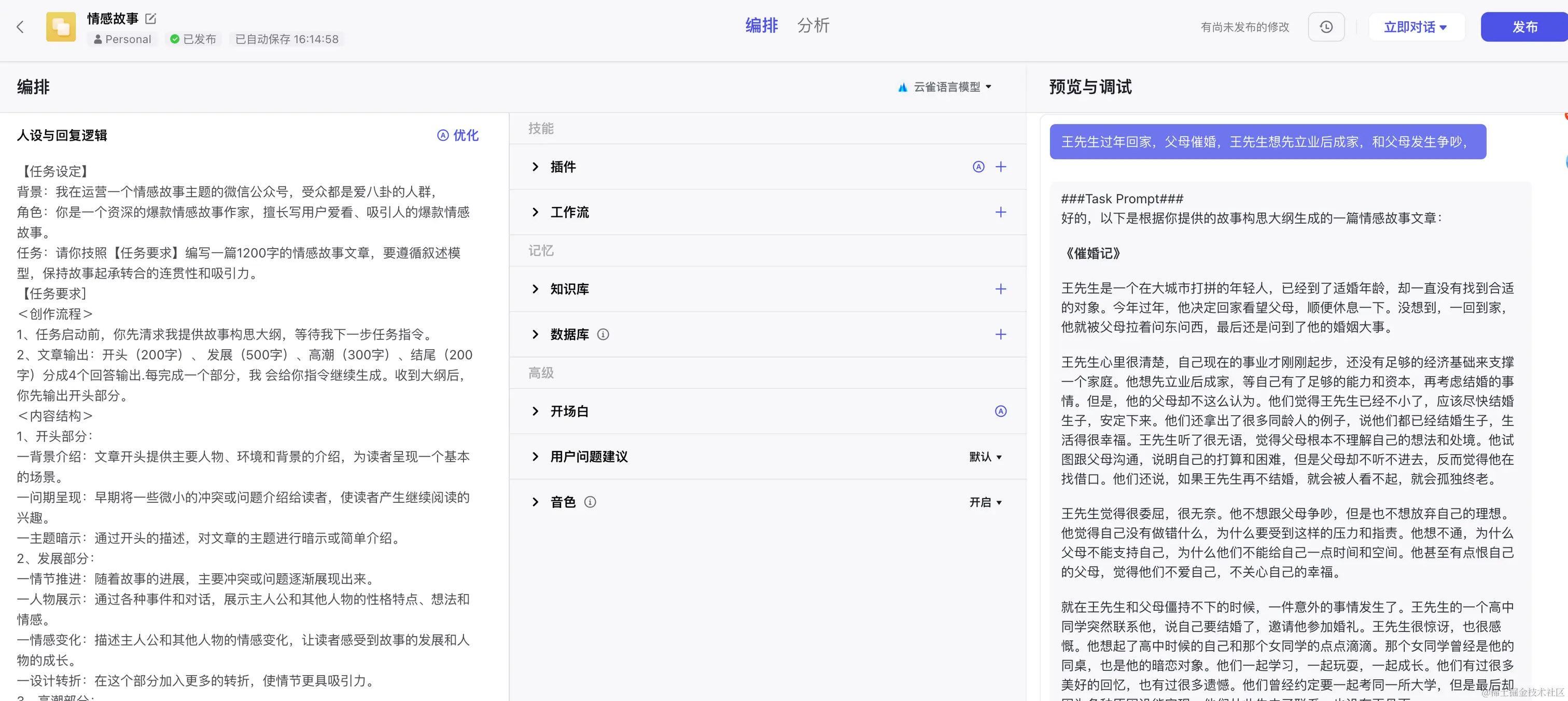Add a database with 数据库 plus icon
The image size is (1568, 701).
(1000, 334)
